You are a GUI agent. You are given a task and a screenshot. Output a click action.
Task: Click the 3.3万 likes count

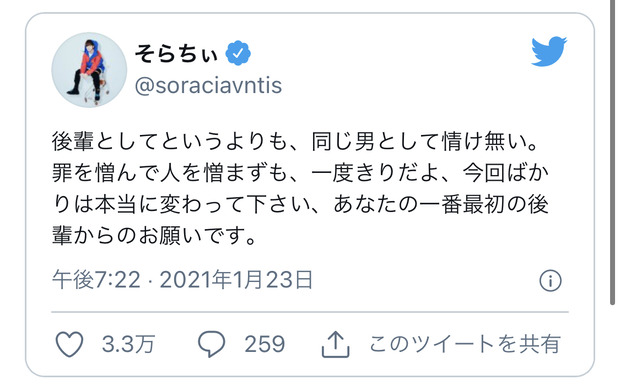pyautogui.click(x=128, y=344)
